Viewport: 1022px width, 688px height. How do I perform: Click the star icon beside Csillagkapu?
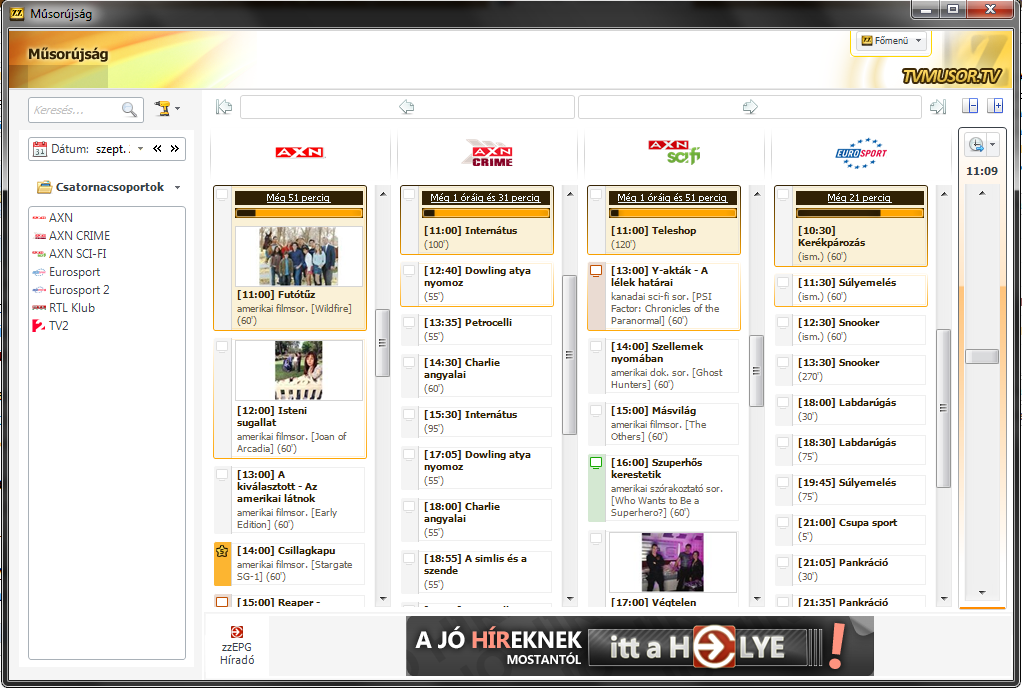(x=222, y=551)
